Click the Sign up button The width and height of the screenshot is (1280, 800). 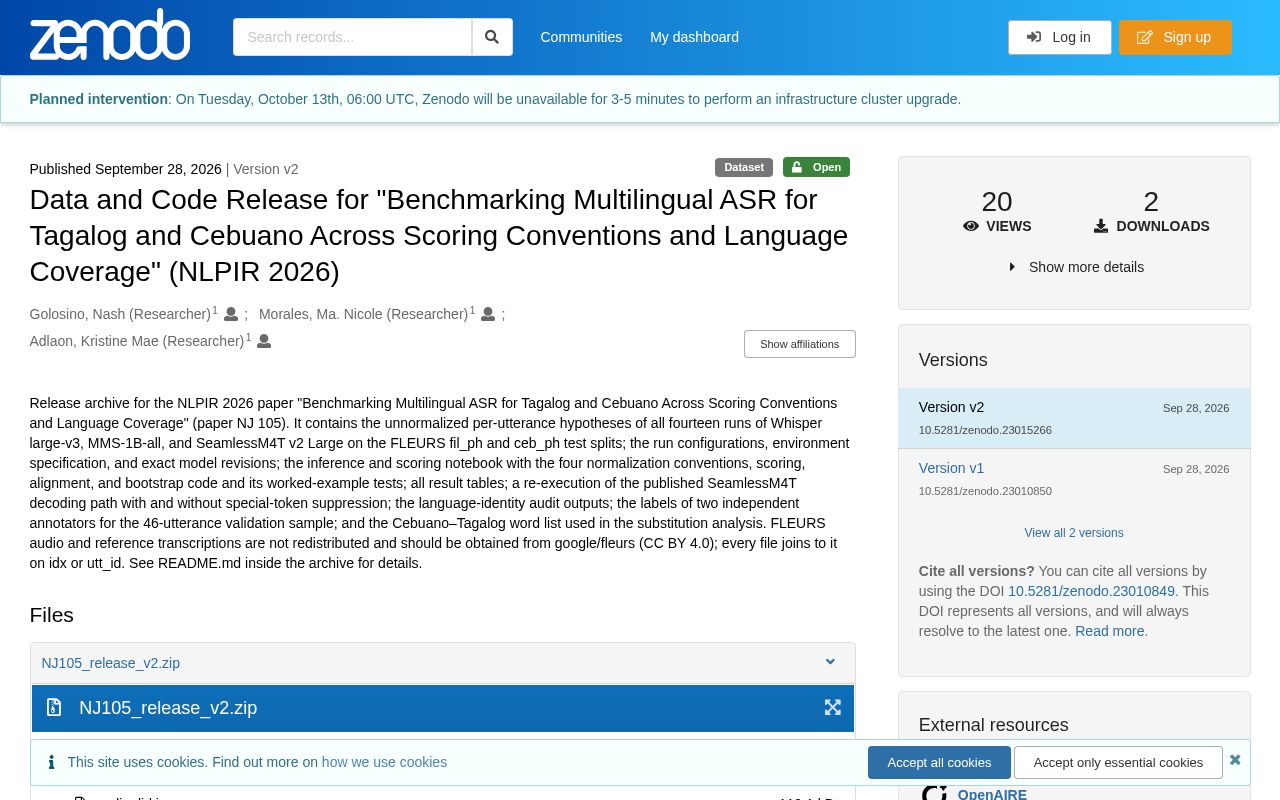coord(1175,37)
